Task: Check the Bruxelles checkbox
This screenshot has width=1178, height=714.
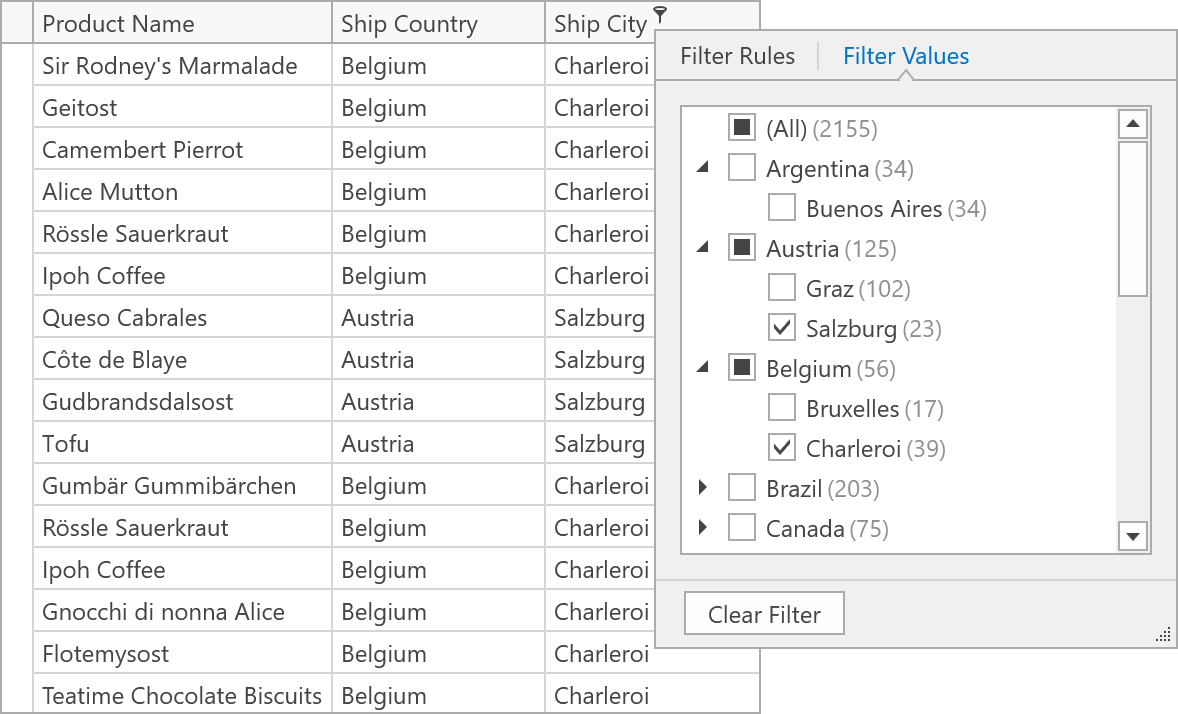Action: (782, 408)
